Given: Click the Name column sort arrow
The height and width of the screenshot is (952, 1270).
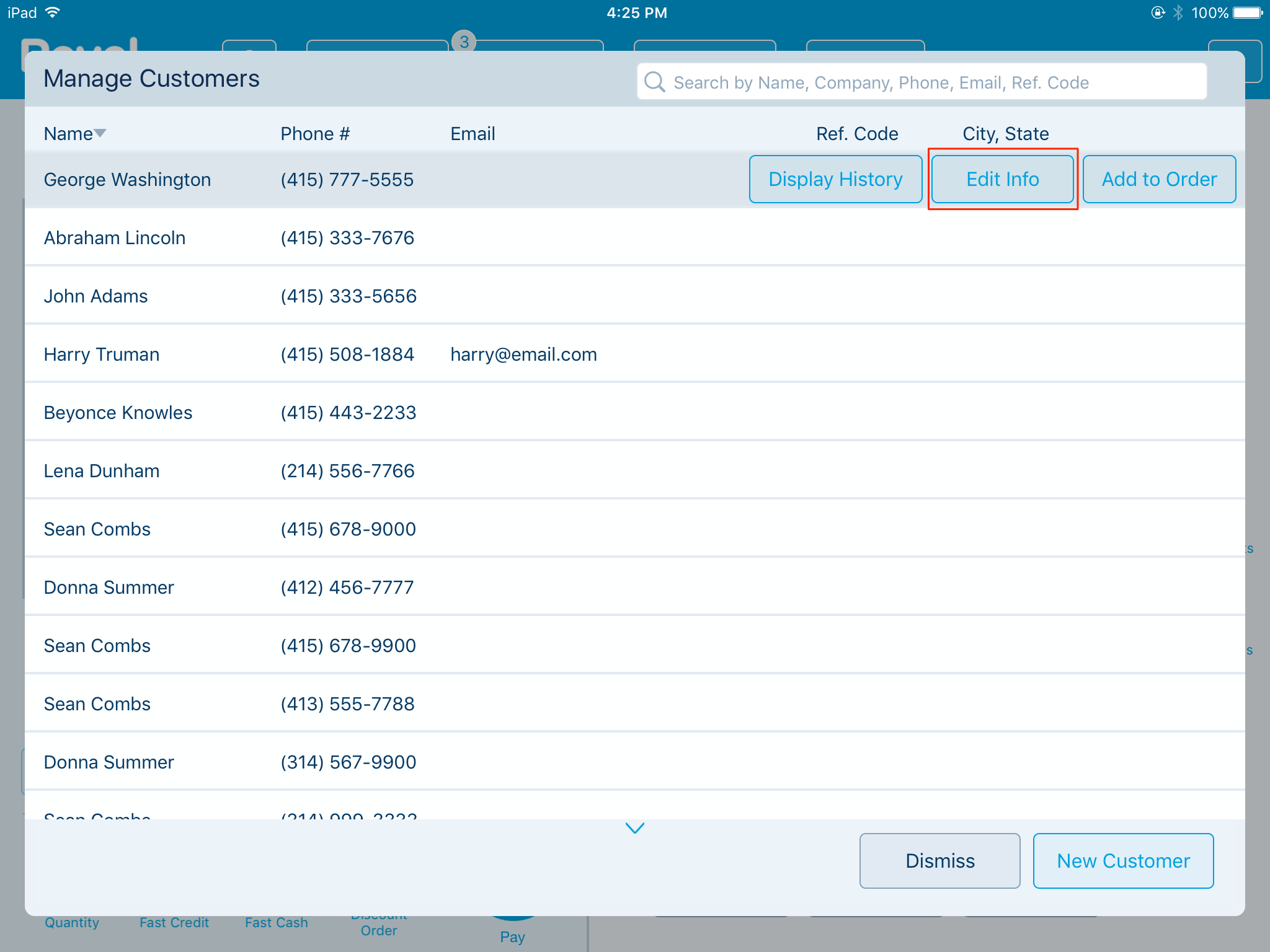Looking at the screenshot, I should point(100,133).
